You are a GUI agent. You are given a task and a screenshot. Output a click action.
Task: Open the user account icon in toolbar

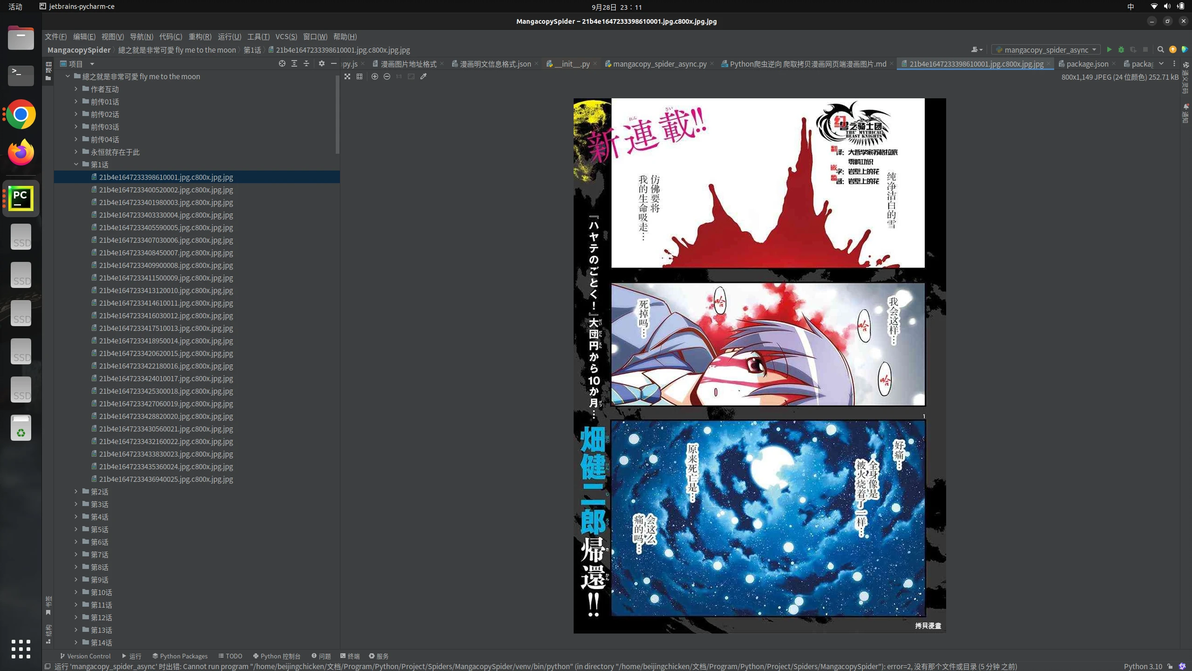coord(976,49)
